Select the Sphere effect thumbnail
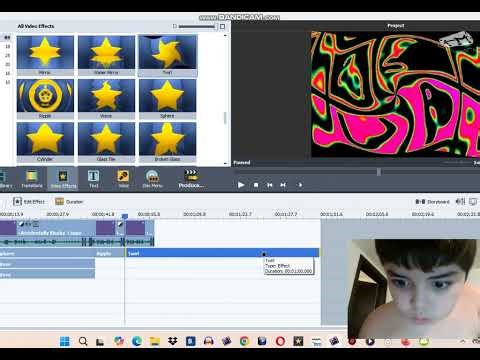Viewport: 480px width, 360px height. [168, 99]
